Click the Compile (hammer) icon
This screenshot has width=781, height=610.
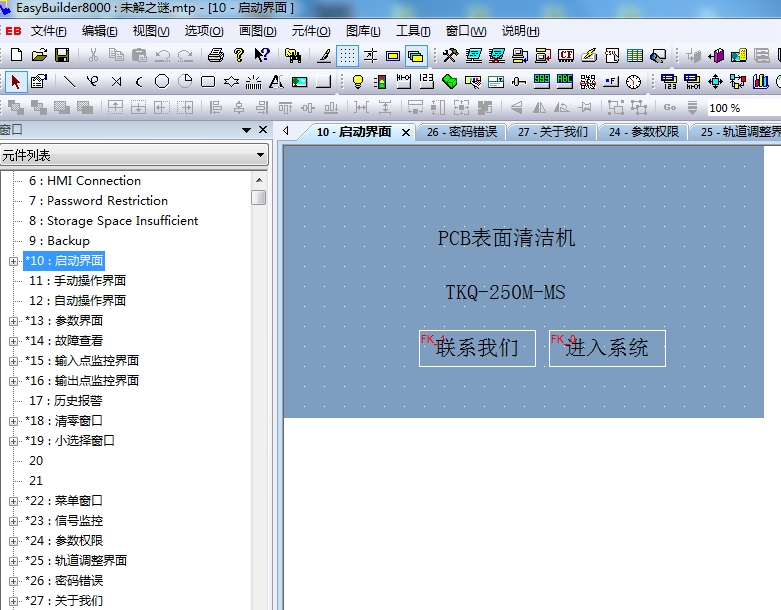[450, 56]
